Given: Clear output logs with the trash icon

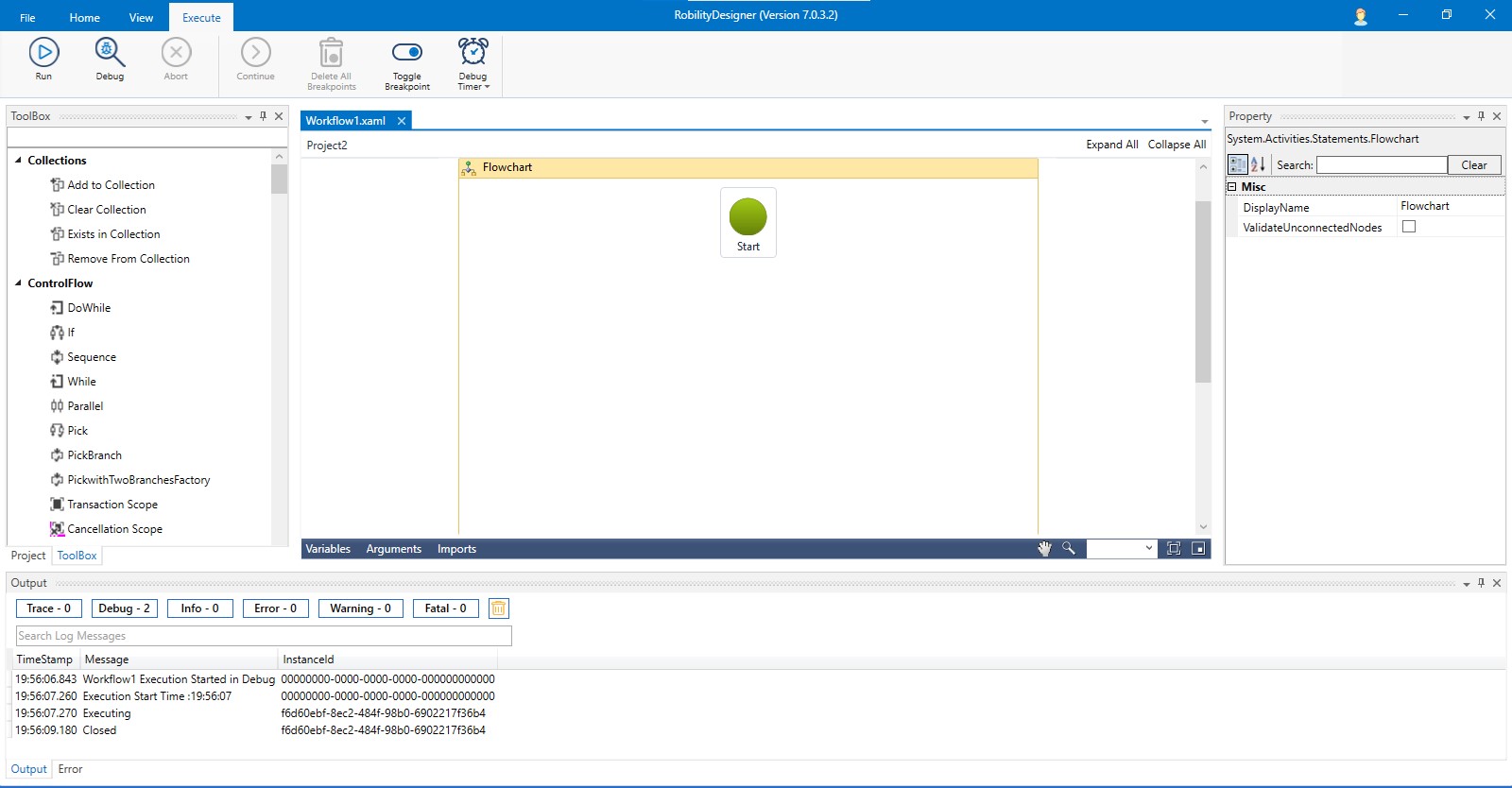Looking at the screenshot, I should coord(498,608).
